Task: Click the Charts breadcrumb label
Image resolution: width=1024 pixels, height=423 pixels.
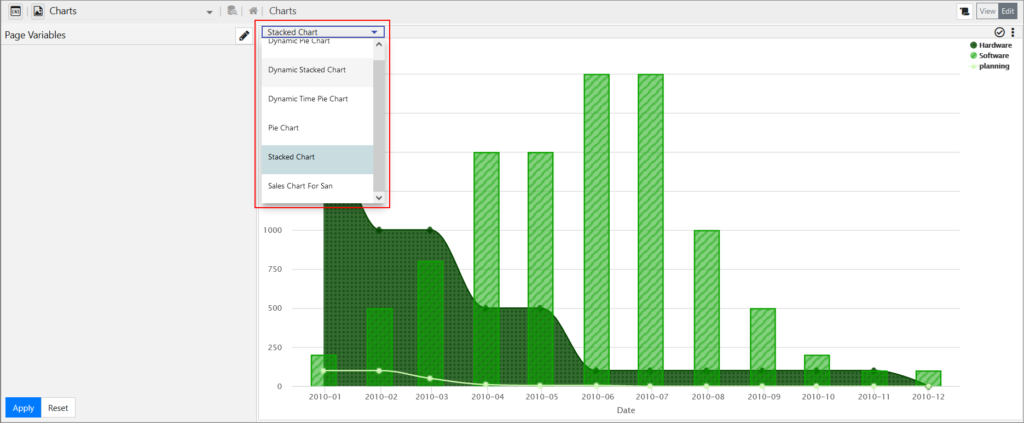Action: point(283,11)
